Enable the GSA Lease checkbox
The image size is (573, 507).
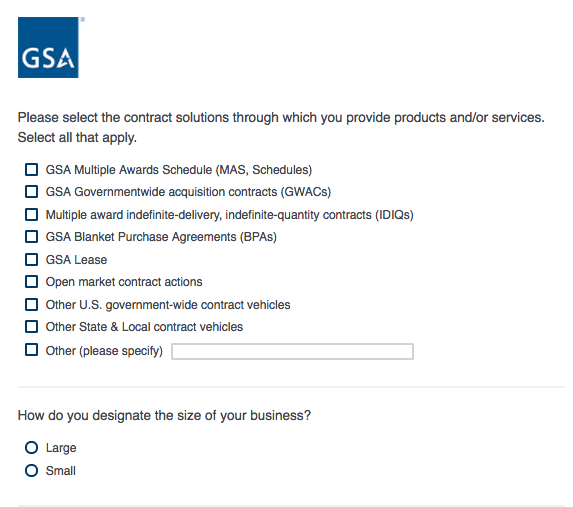[x=31, y=260]
